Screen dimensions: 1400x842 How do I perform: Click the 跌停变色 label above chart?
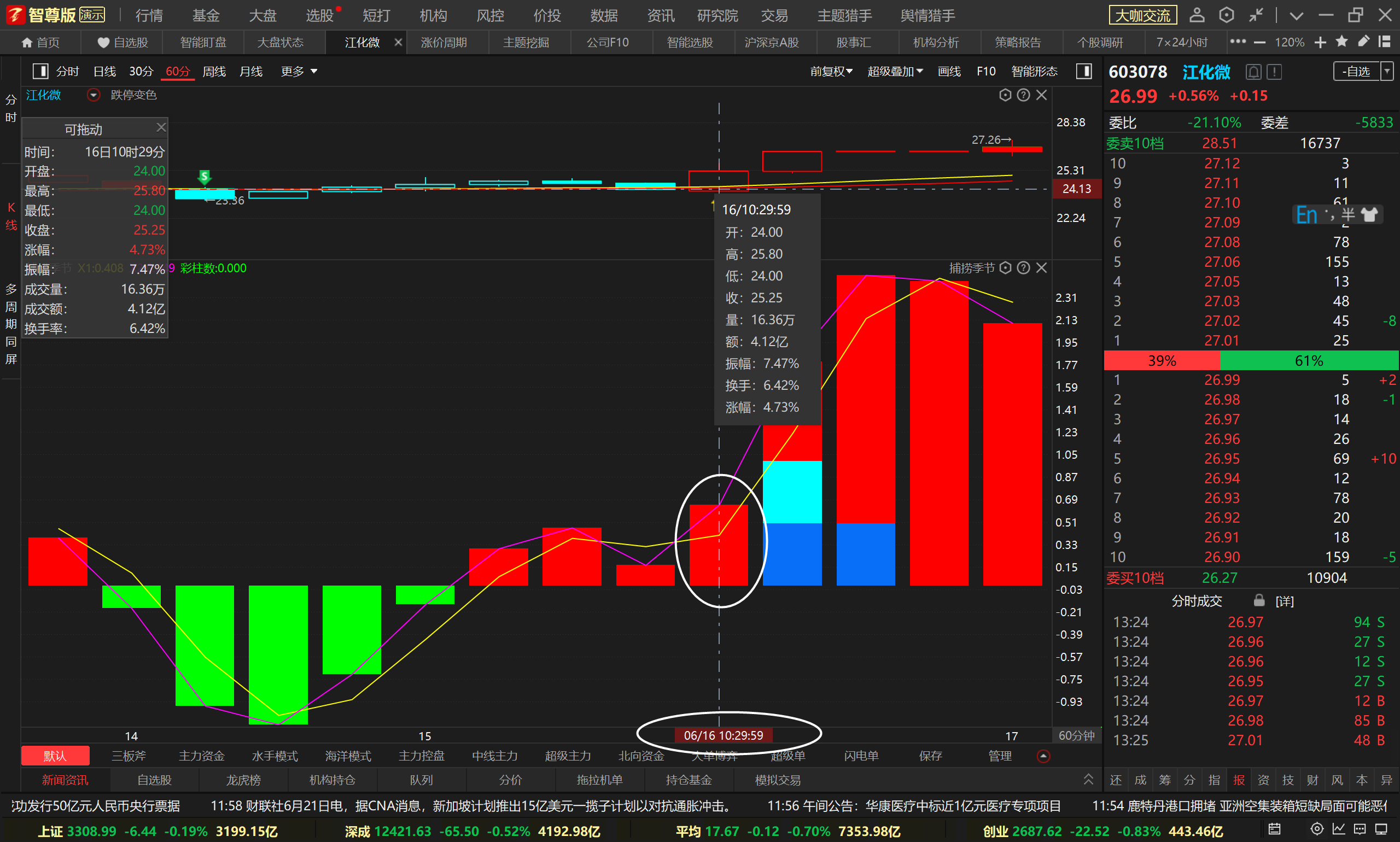point(133,95)
